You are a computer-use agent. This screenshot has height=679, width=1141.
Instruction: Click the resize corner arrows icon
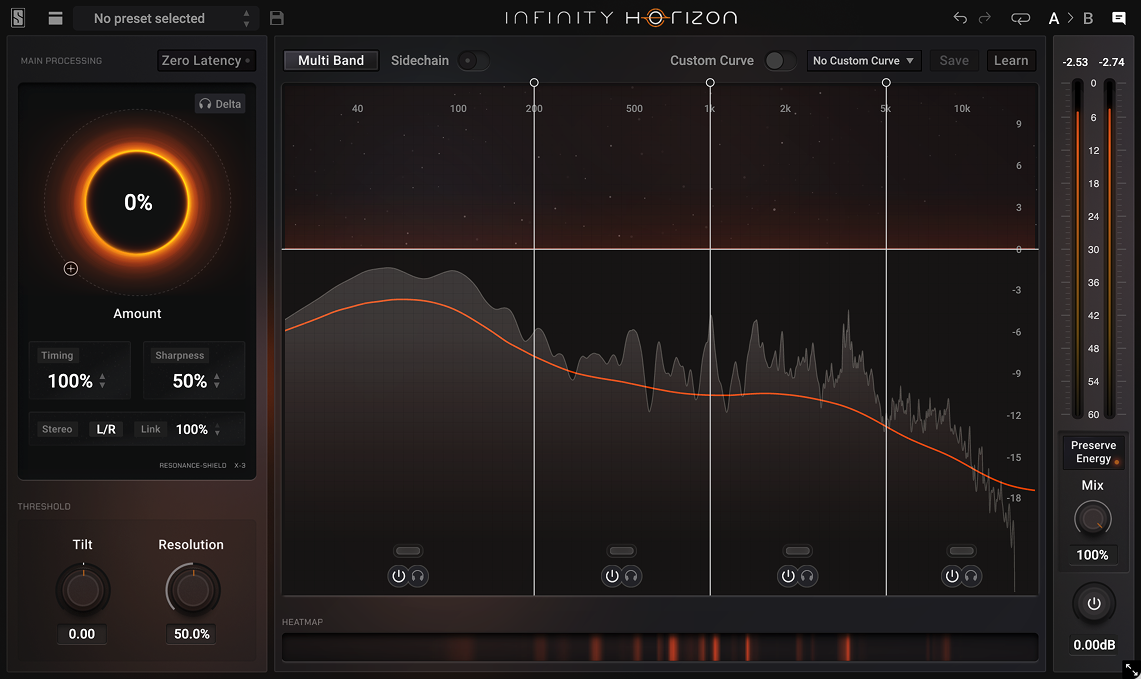(1130, 668)
